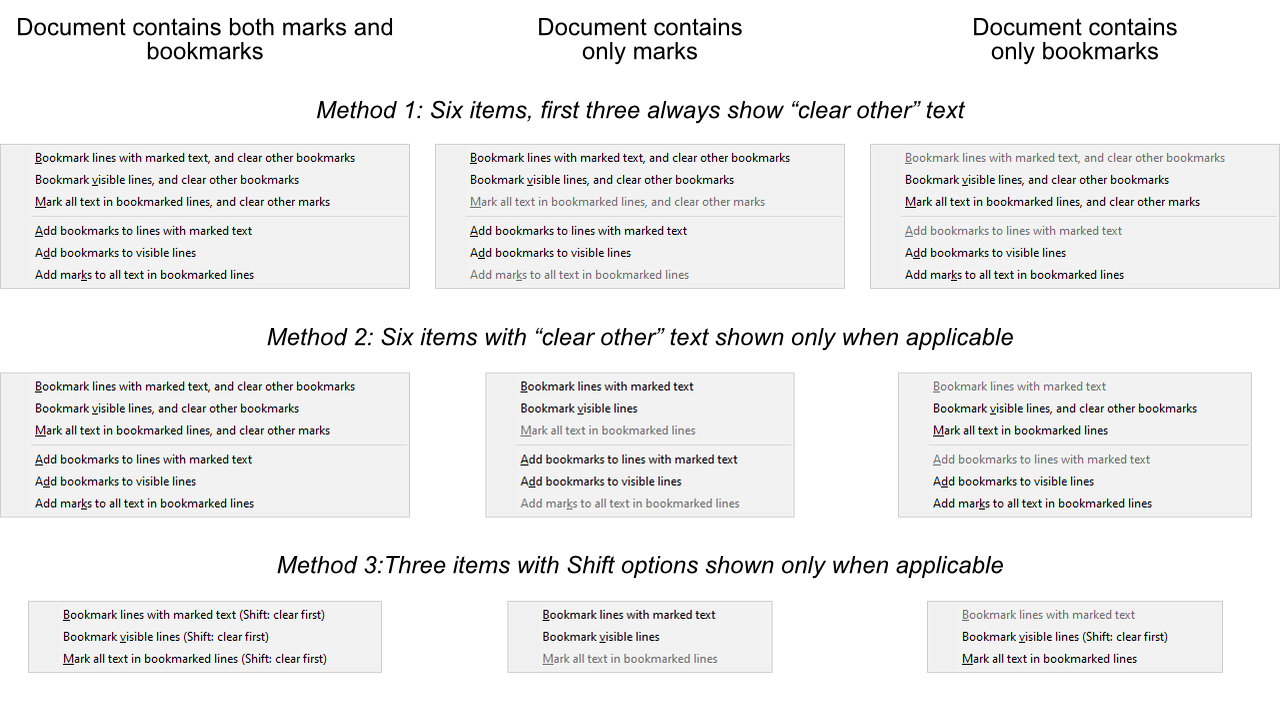Image resolution: width=1280 pixels, height=704 pixels.
Task: Method 1 marks-and-bookmarks menu: Add marks to all text
Action: [x=205, y=274]
